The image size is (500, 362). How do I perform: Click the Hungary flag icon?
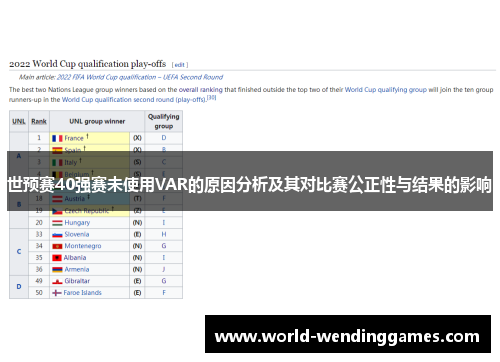click(57, 223)
